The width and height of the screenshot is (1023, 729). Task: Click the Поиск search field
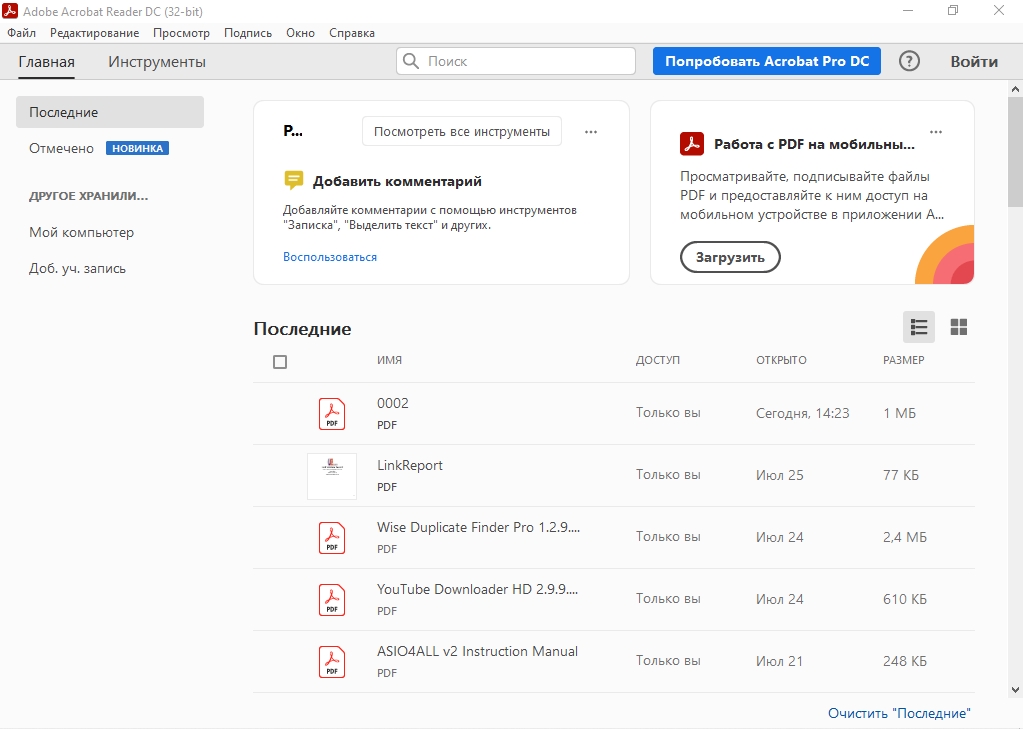(516, 61)
